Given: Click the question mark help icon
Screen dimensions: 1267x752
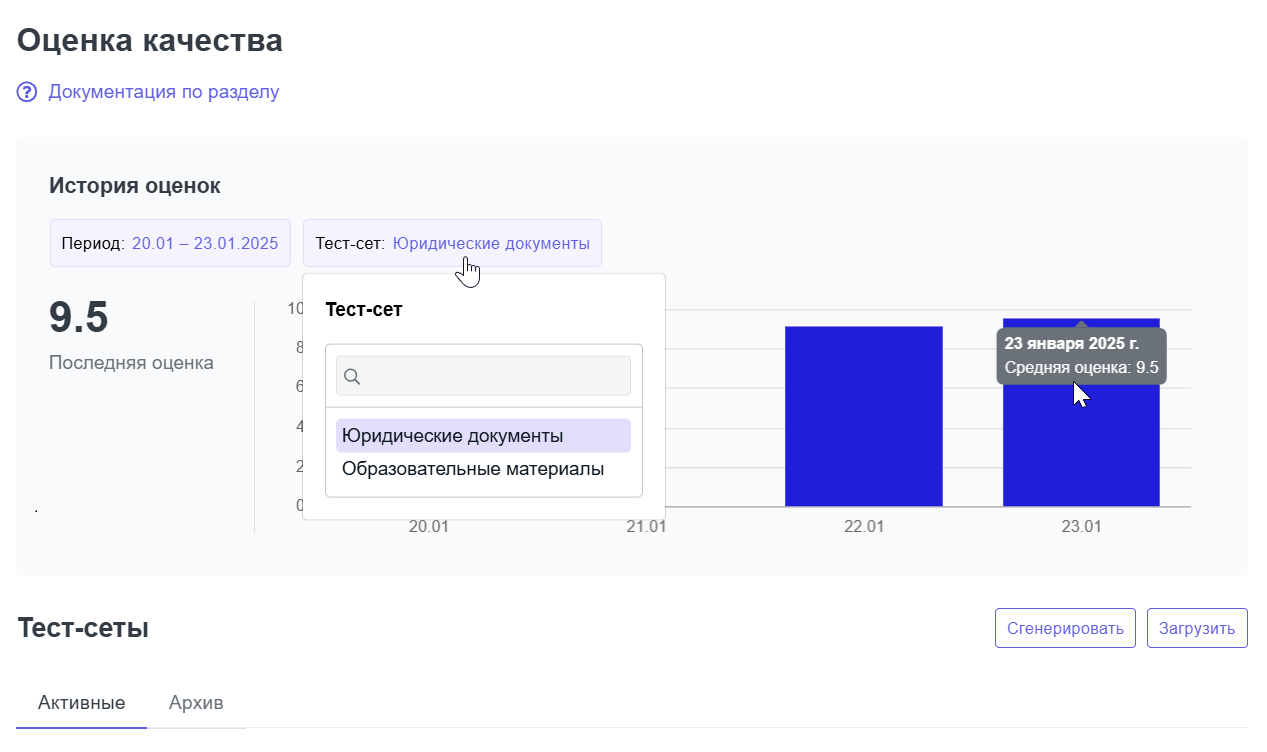Looking at the screenshot, I should (x=27, y=92).
